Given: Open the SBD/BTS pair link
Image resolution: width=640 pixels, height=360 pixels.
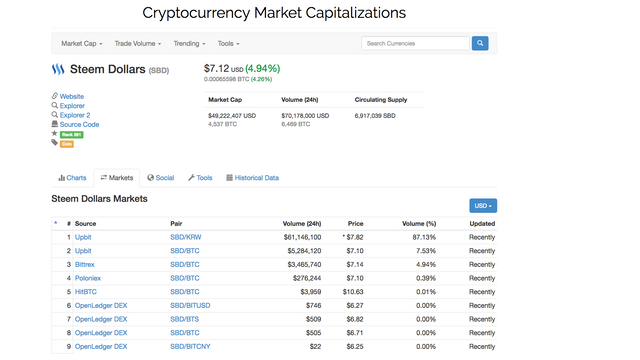Looking at the screenshot, I should 184,319.
